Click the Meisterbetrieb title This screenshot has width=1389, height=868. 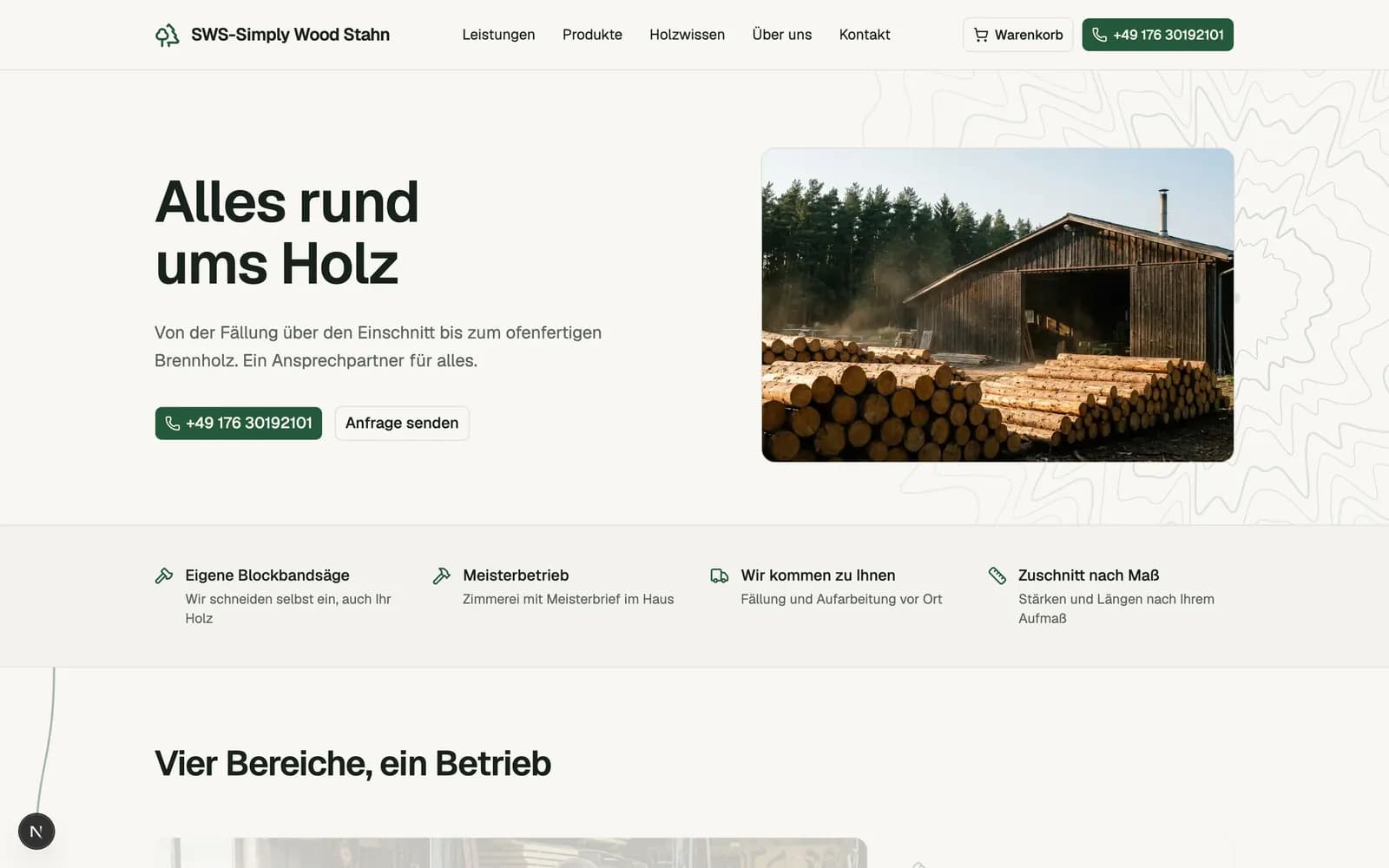(x=516, y=575)
